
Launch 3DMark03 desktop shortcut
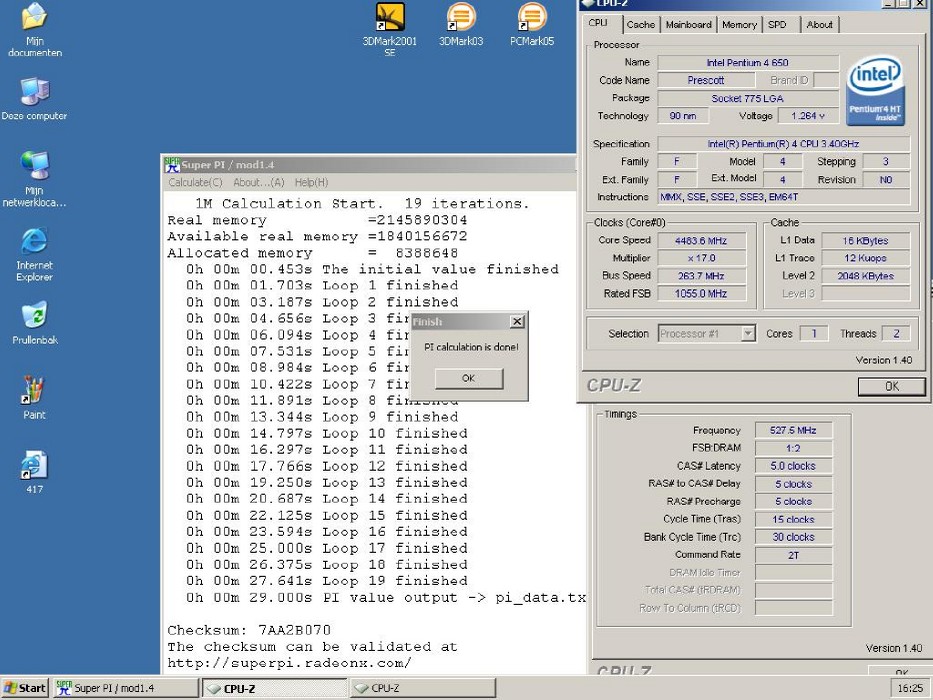(x=461, y=25)
